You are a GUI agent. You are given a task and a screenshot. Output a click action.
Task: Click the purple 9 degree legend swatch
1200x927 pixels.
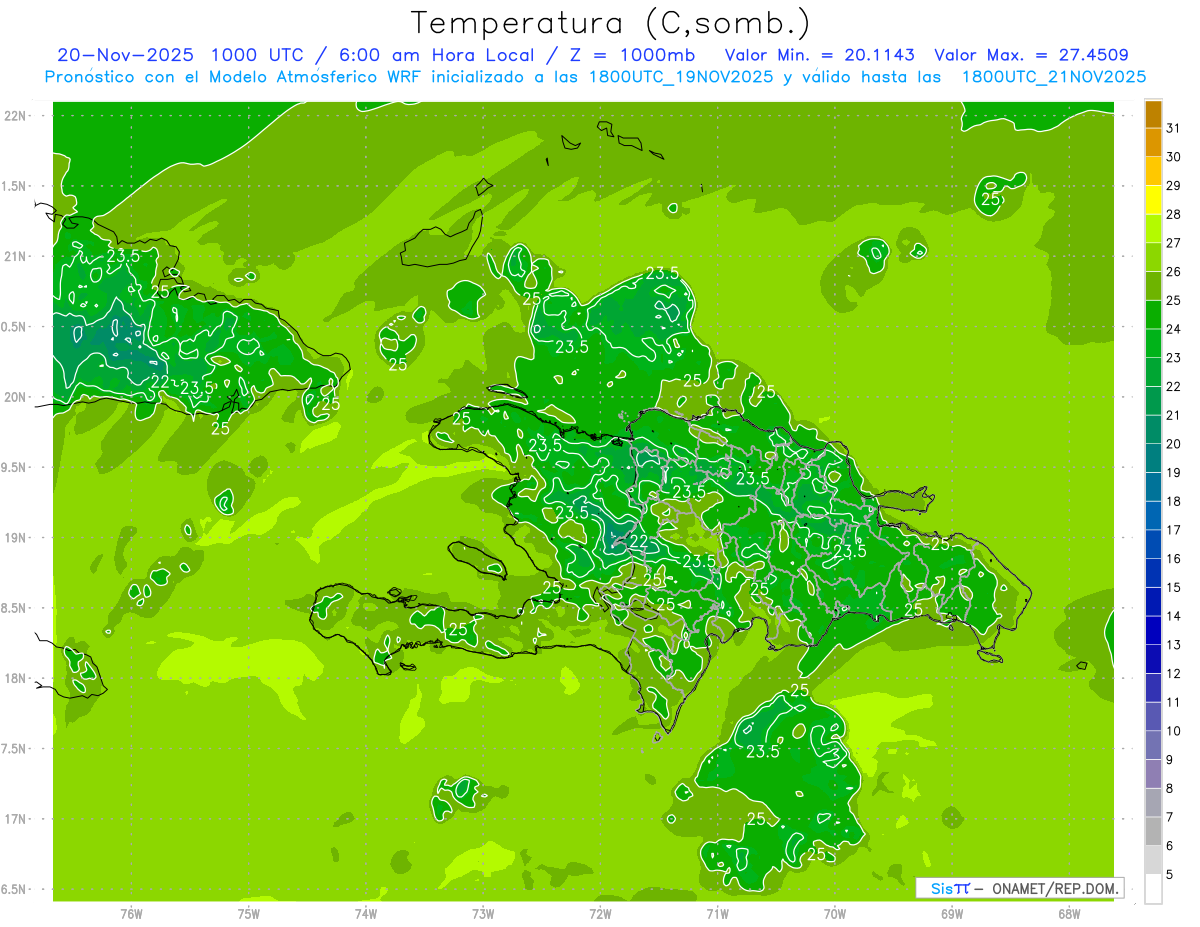point(1153,774)
